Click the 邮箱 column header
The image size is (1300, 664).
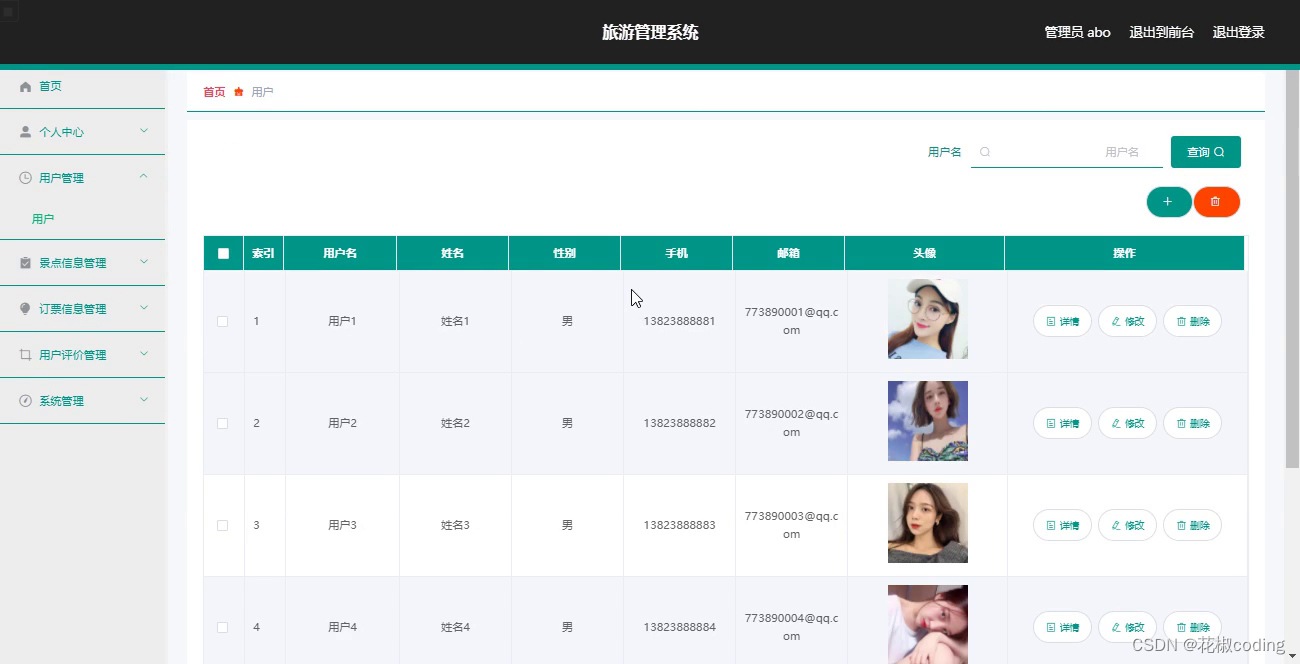tap(789, 254)
